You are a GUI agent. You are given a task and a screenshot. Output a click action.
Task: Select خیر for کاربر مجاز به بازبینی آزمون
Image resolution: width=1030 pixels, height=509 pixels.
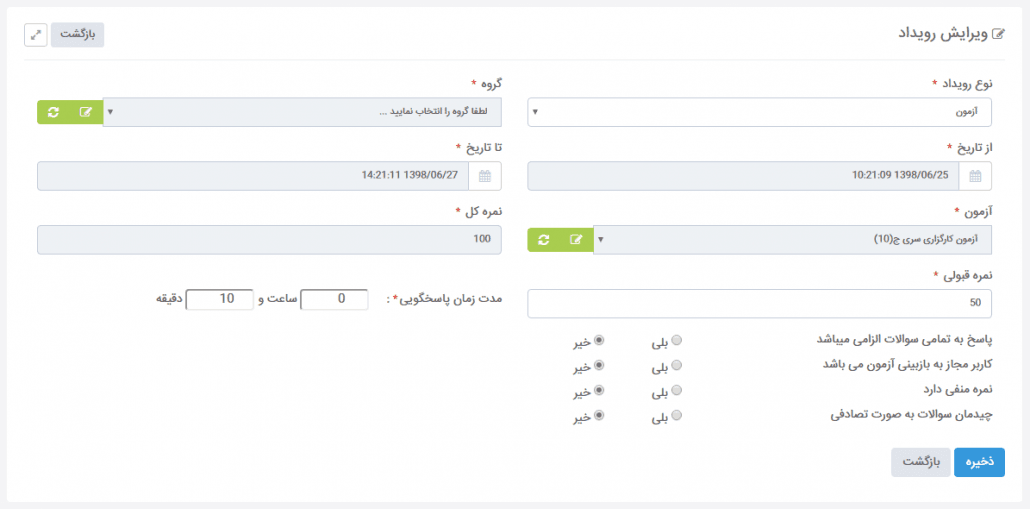598,365
